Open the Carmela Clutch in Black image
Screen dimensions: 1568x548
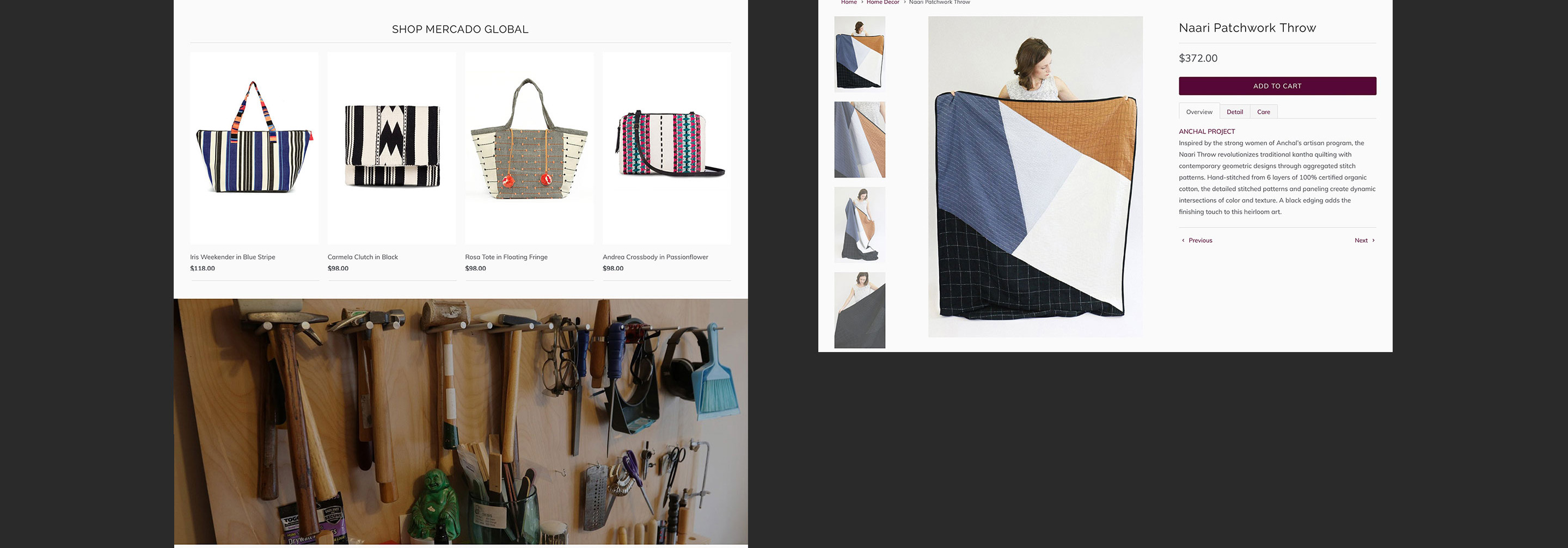coord(391,148)
